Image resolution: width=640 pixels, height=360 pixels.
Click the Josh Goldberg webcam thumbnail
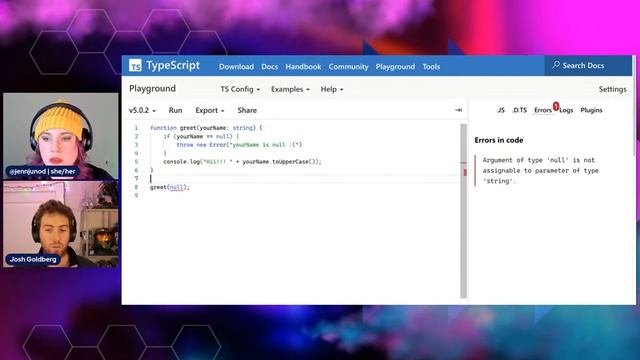click(x=61, y=224)
